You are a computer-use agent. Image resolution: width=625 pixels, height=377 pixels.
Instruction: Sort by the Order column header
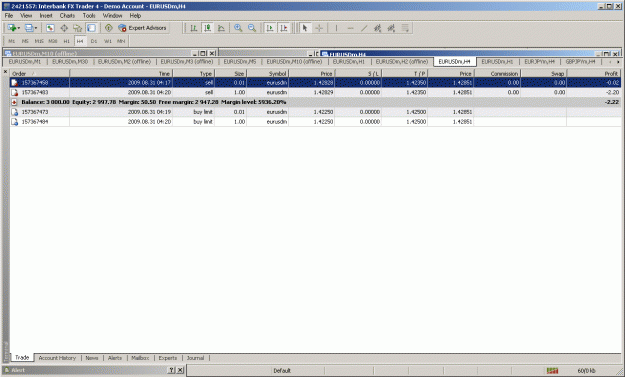[40, 73]
